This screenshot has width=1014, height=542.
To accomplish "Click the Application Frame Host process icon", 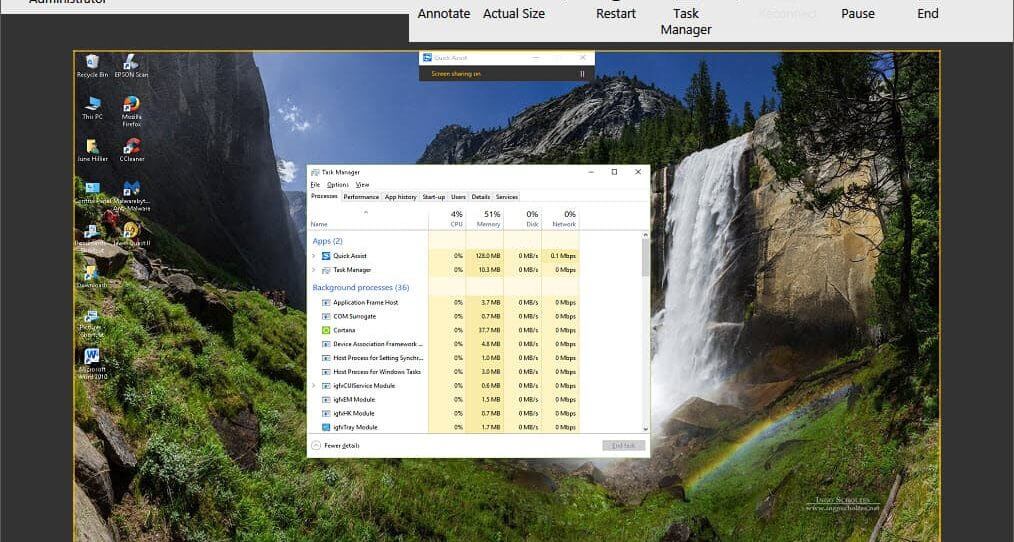I will click(326, 302).
